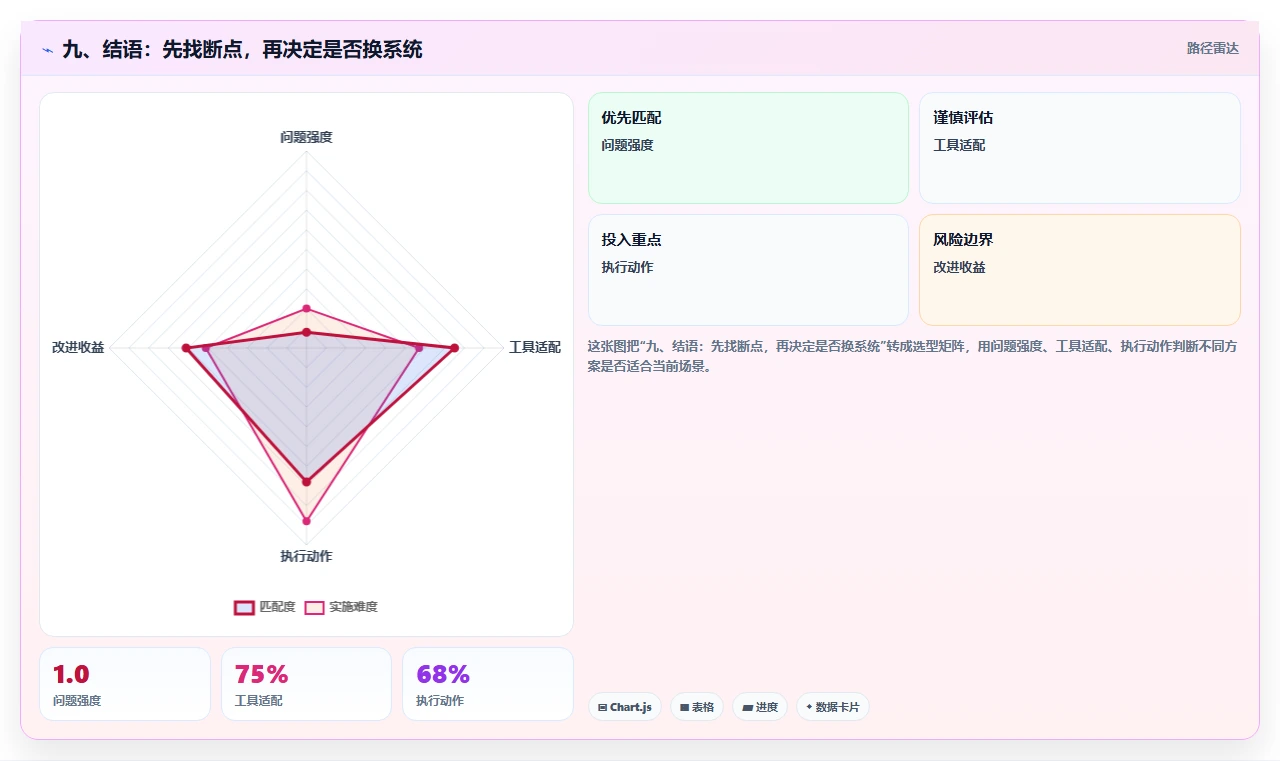1280x761 pixels.
Task: Click the 工具适配 axis label on radar
Action: [x=535, y=348]
